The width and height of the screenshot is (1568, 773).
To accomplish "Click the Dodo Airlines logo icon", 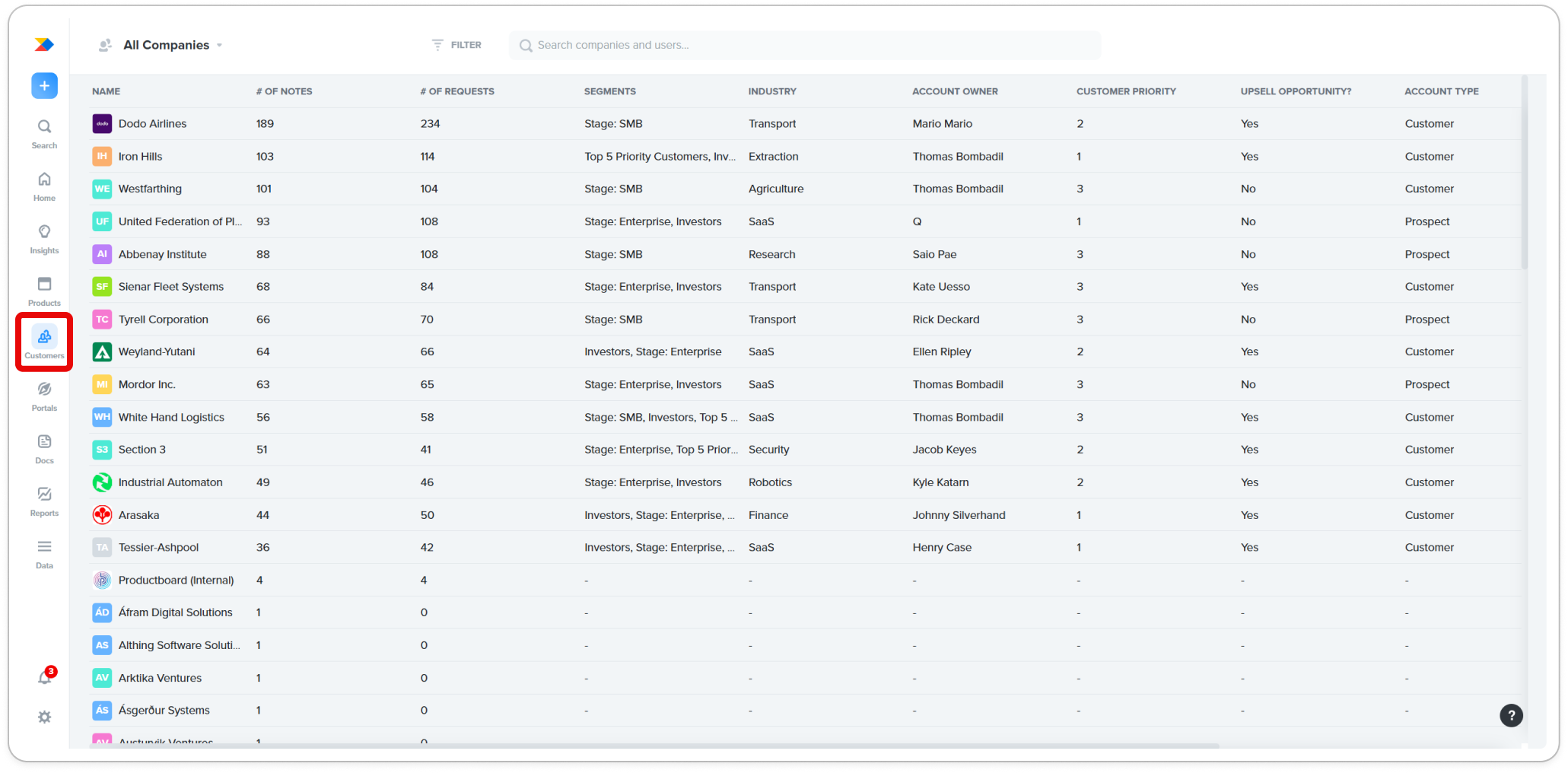I will click(x=102, y=124).
